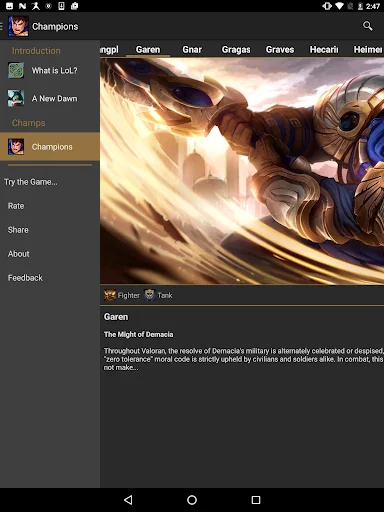Image resolution: width=384 pixels, height=512 pixels.
Task: Open the About entry
Action: pyautogui.click(x=50, y=254)
